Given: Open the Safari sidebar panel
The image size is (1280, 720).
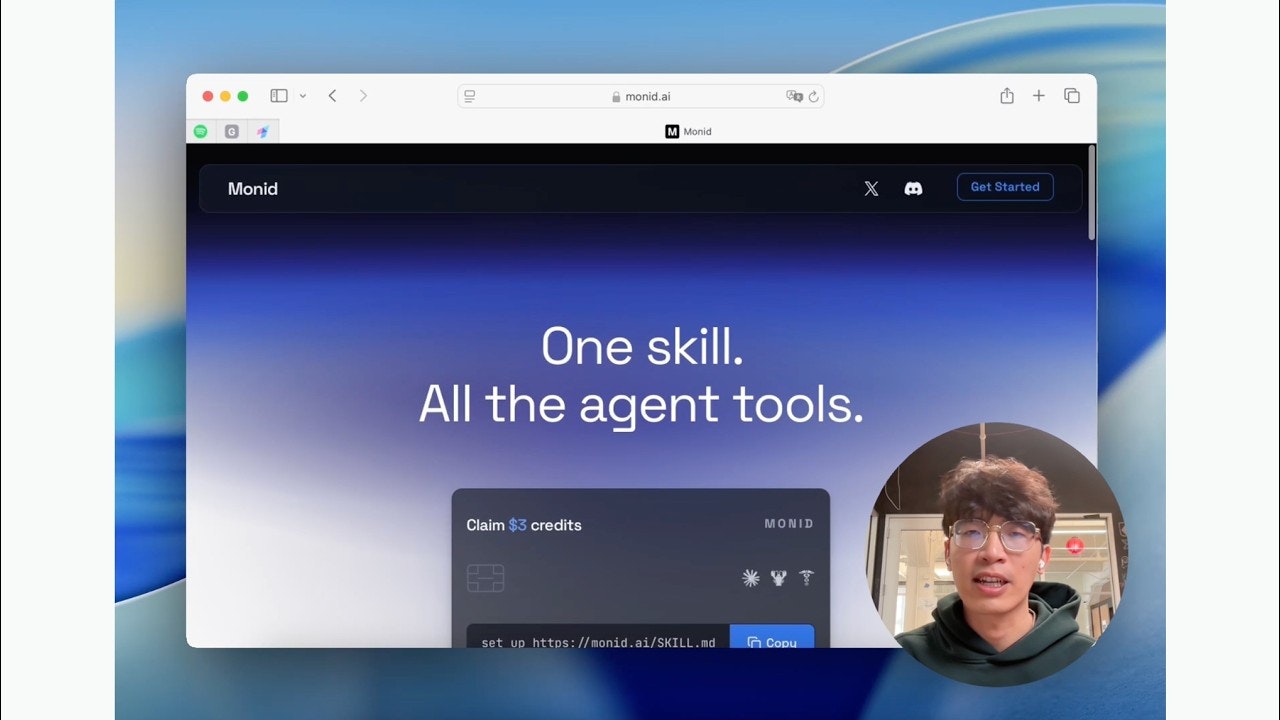Looking at the screenshot, I should pos(279,96).
